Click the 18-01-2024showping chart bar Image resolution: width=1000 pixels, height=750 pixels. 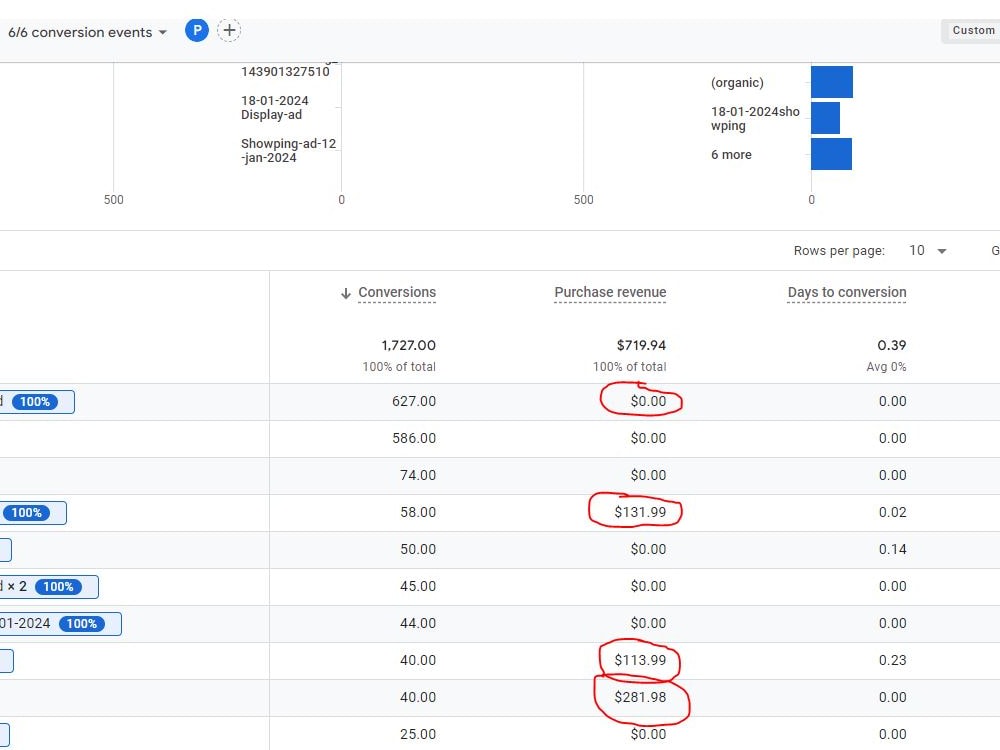click(825, 118)
